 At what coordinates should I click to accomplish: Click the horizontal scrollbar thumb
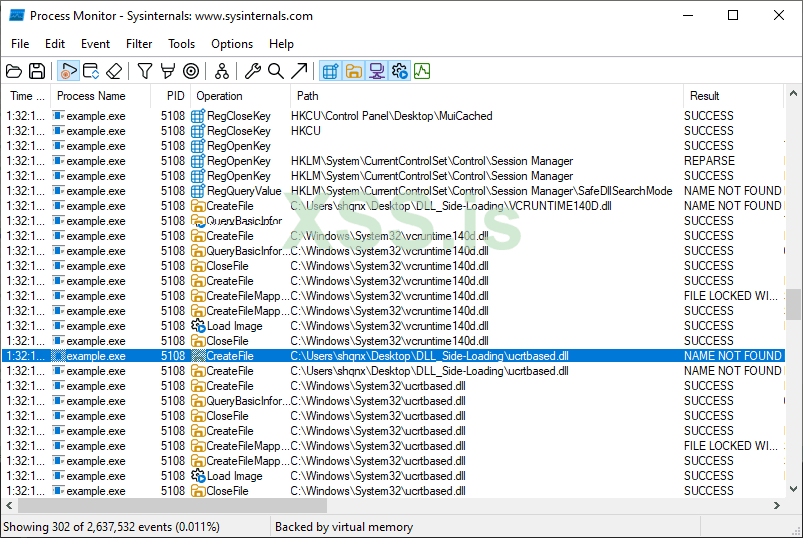pyautogui.click(x=173, y=505)
